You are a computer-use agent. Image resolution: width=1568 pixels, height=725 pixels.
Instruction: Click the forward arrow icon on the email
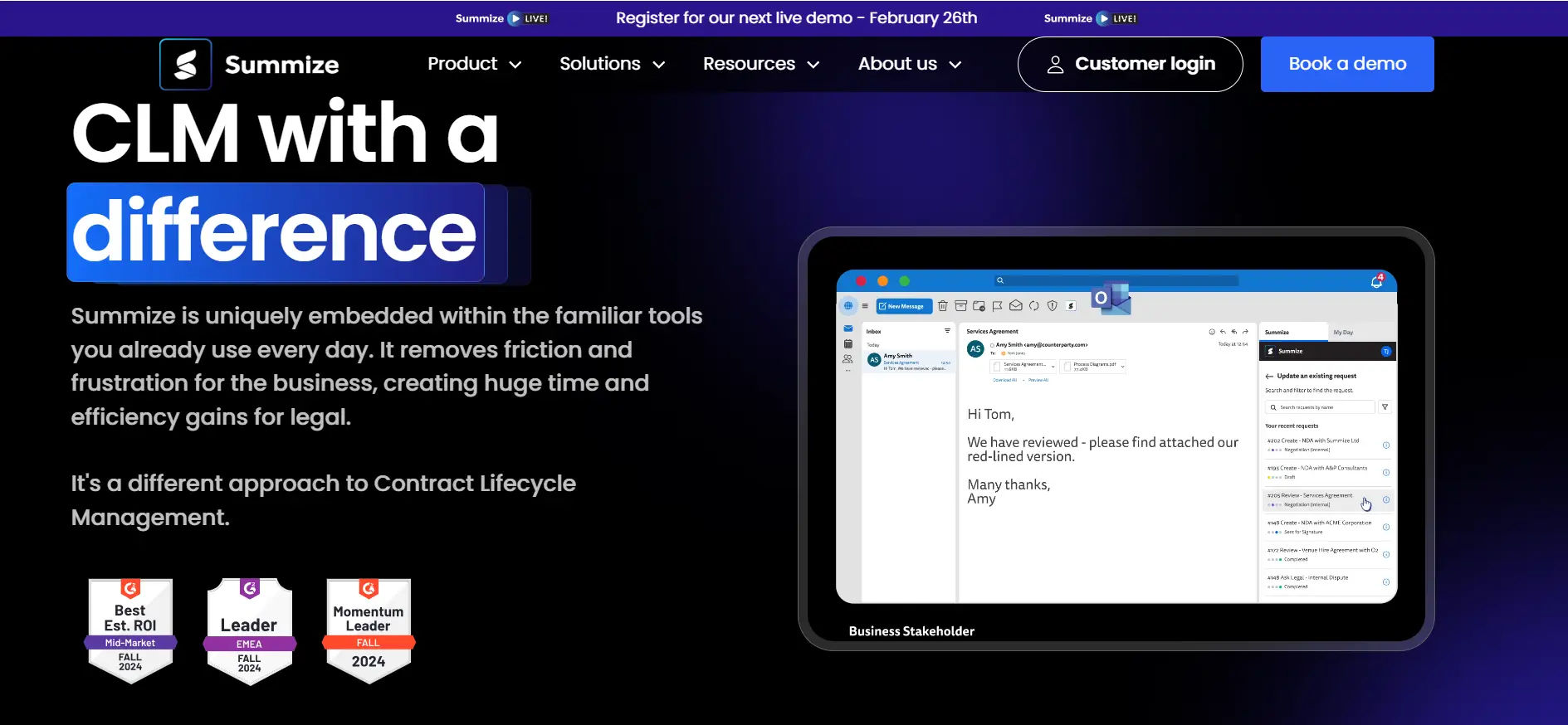tap(1245, 332)
